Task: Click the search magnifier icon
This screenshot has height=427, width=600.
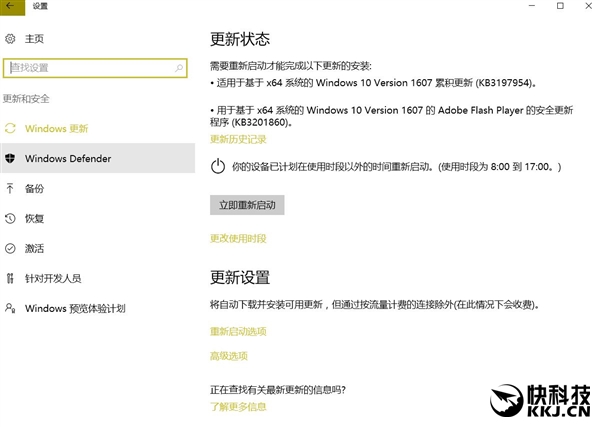Action: point(179,68)
